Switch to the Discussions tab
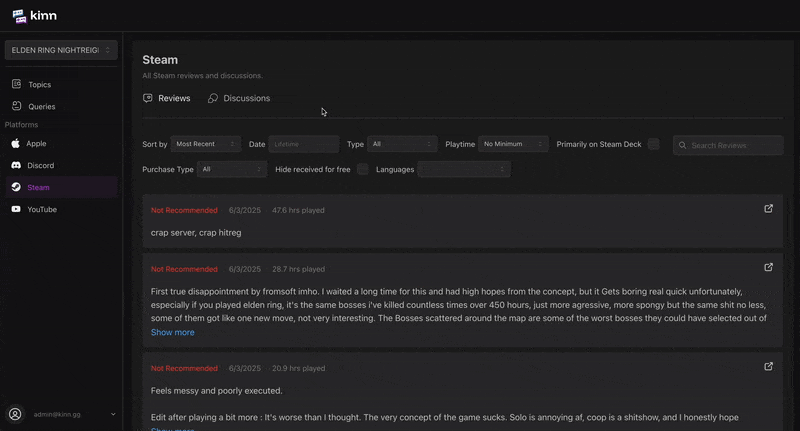 tap(239, 98)
